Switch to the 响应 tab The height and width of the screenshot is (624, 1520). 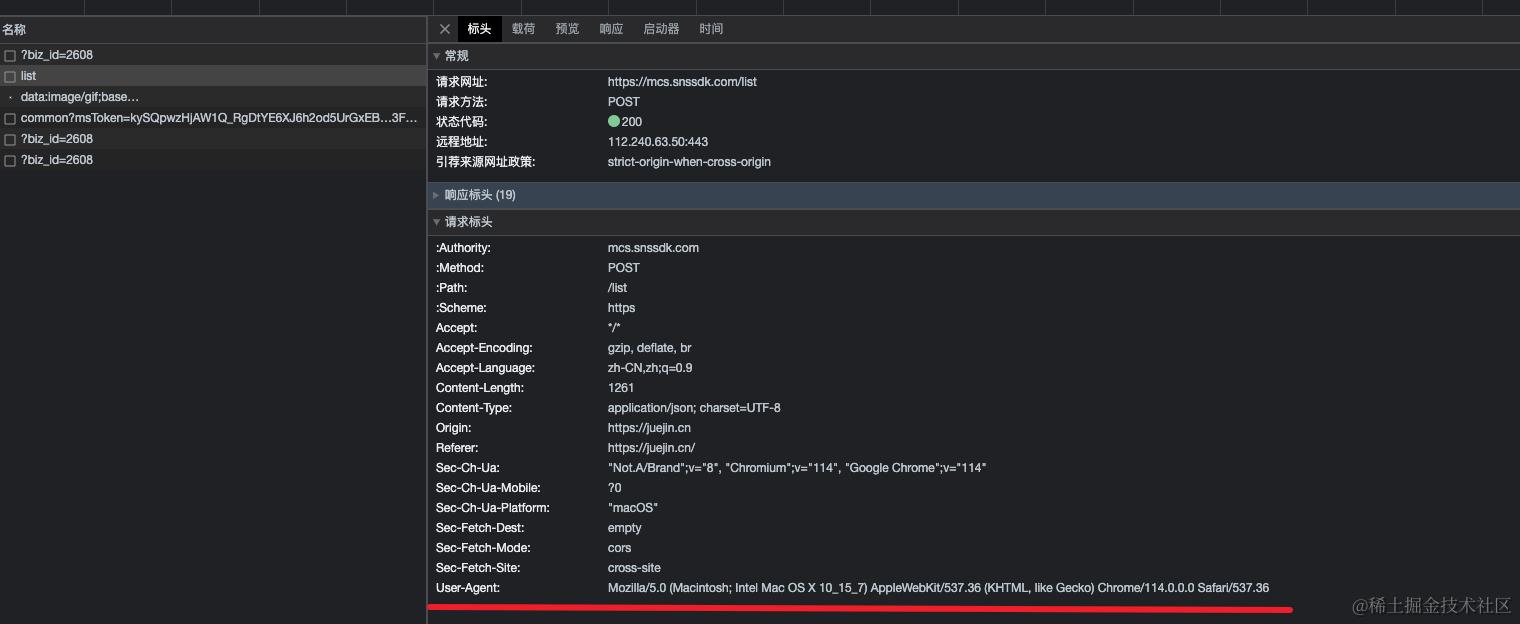[x=611, y=29]
